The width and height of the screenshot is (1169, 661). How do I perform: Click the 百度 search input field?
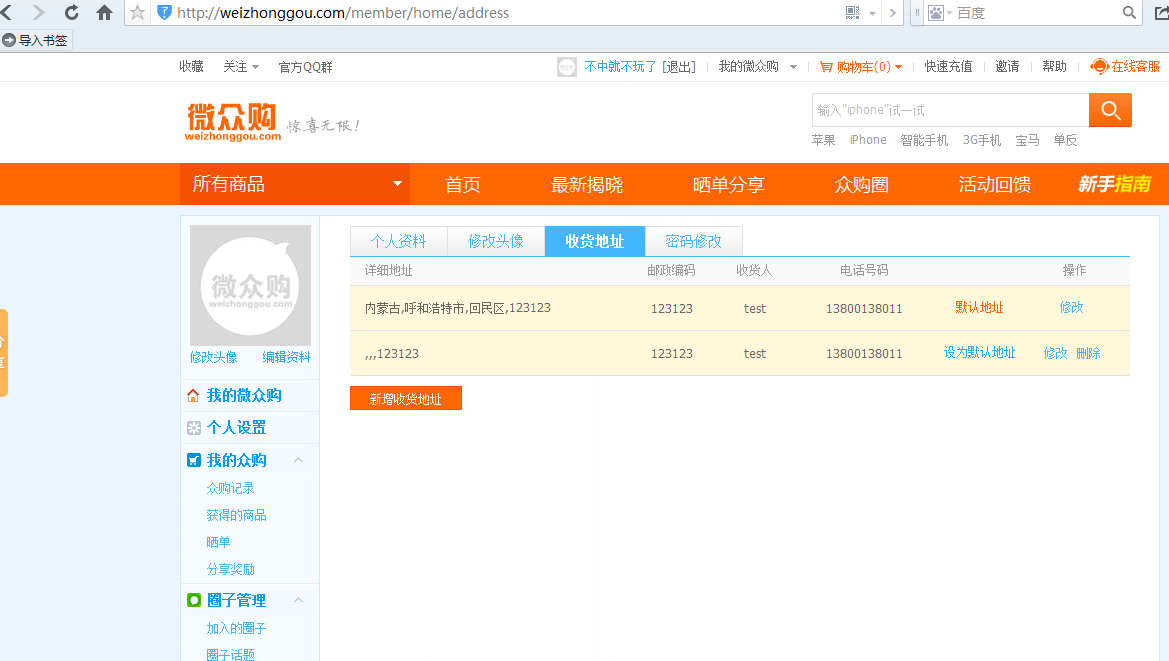[x=1036, y=13]
